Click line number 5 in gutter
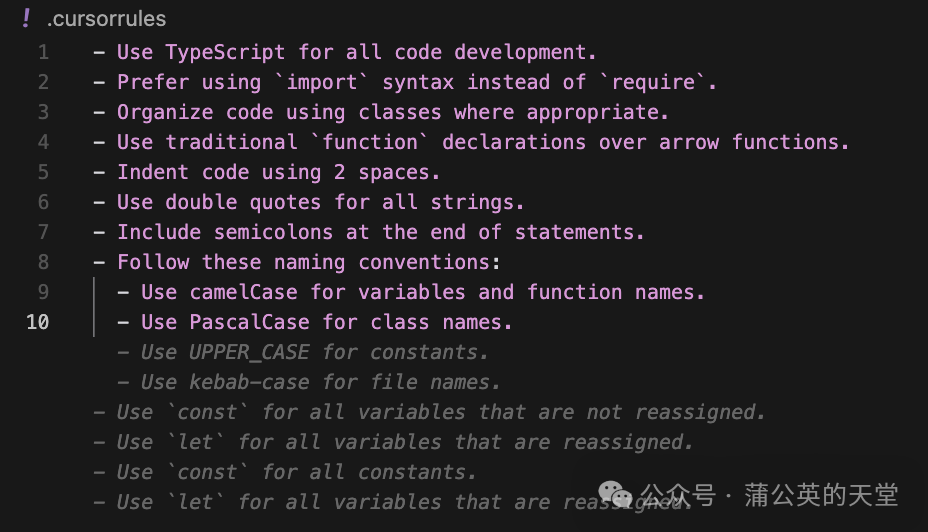The height and width of the screenshot is (532, 928). coord(43,172)
